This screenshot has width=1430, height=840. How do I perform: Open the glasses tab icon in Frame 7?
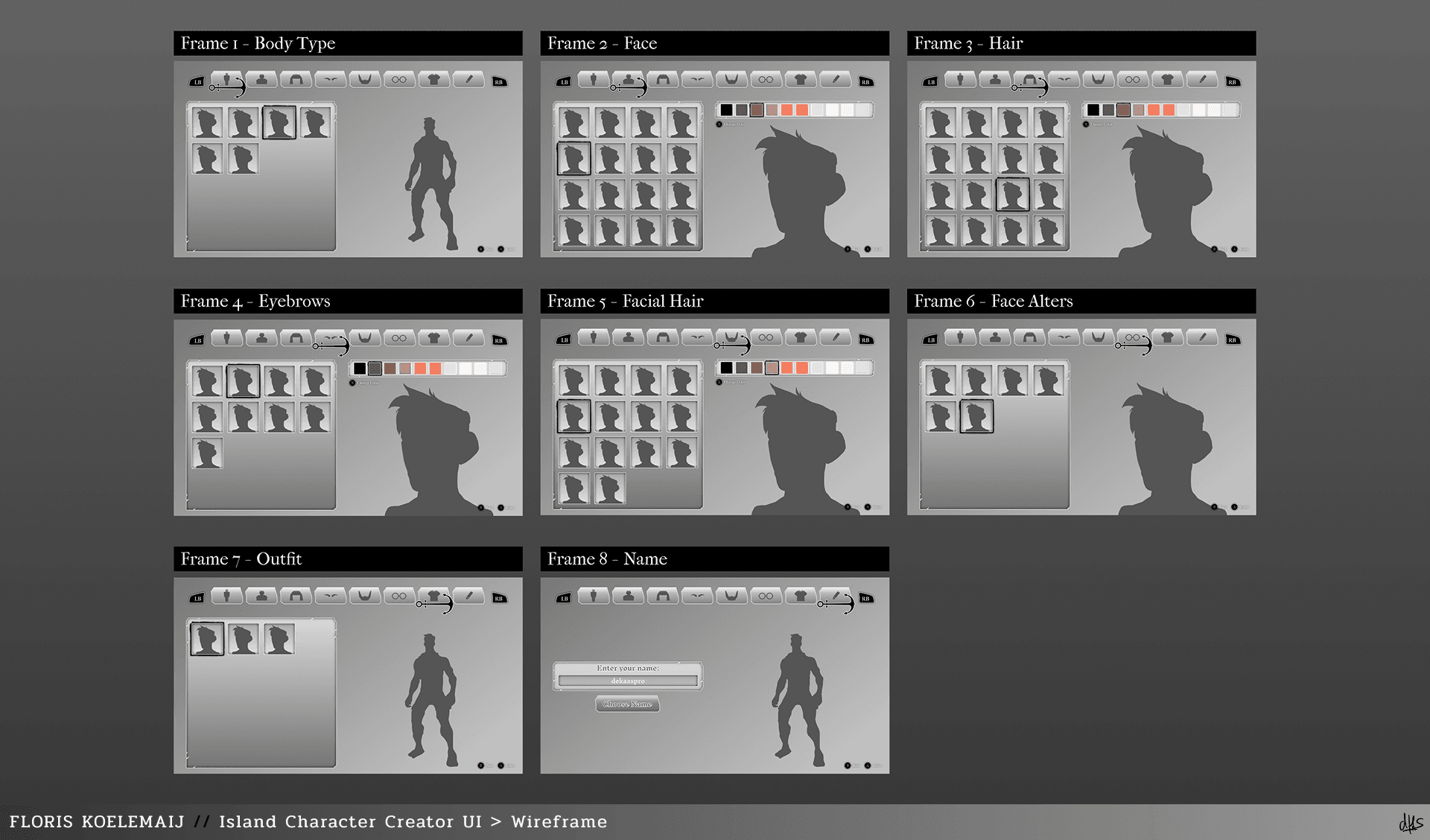coord(399,596)
